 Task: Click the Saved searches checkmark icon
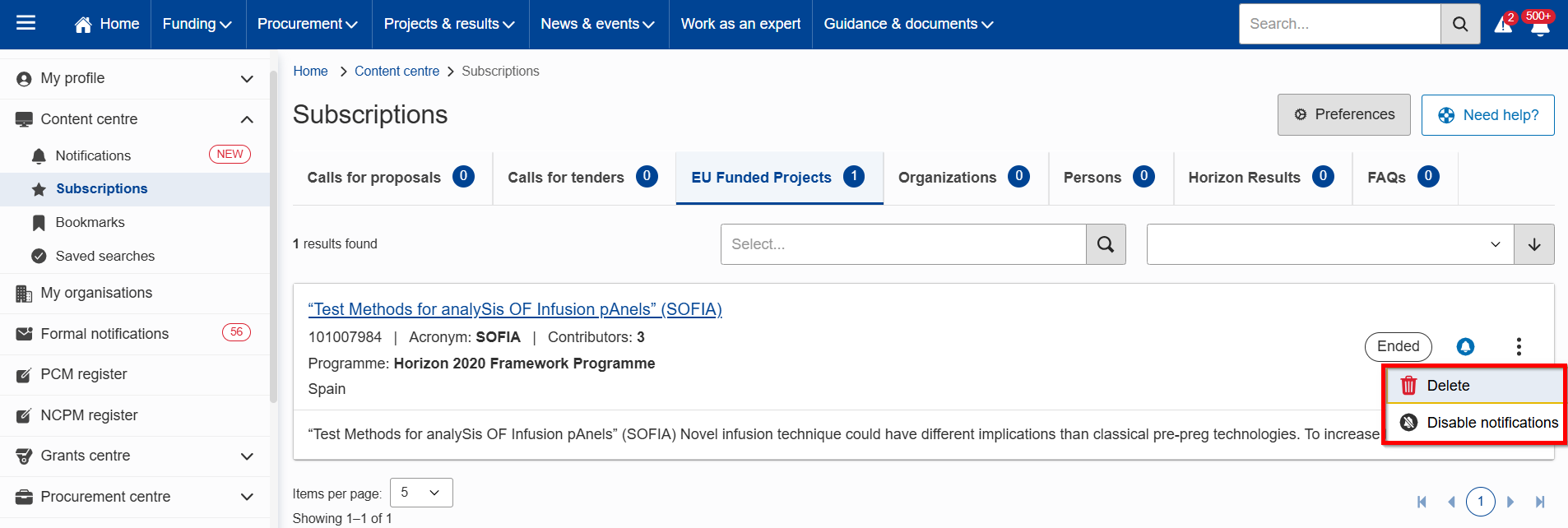[39, 257]
